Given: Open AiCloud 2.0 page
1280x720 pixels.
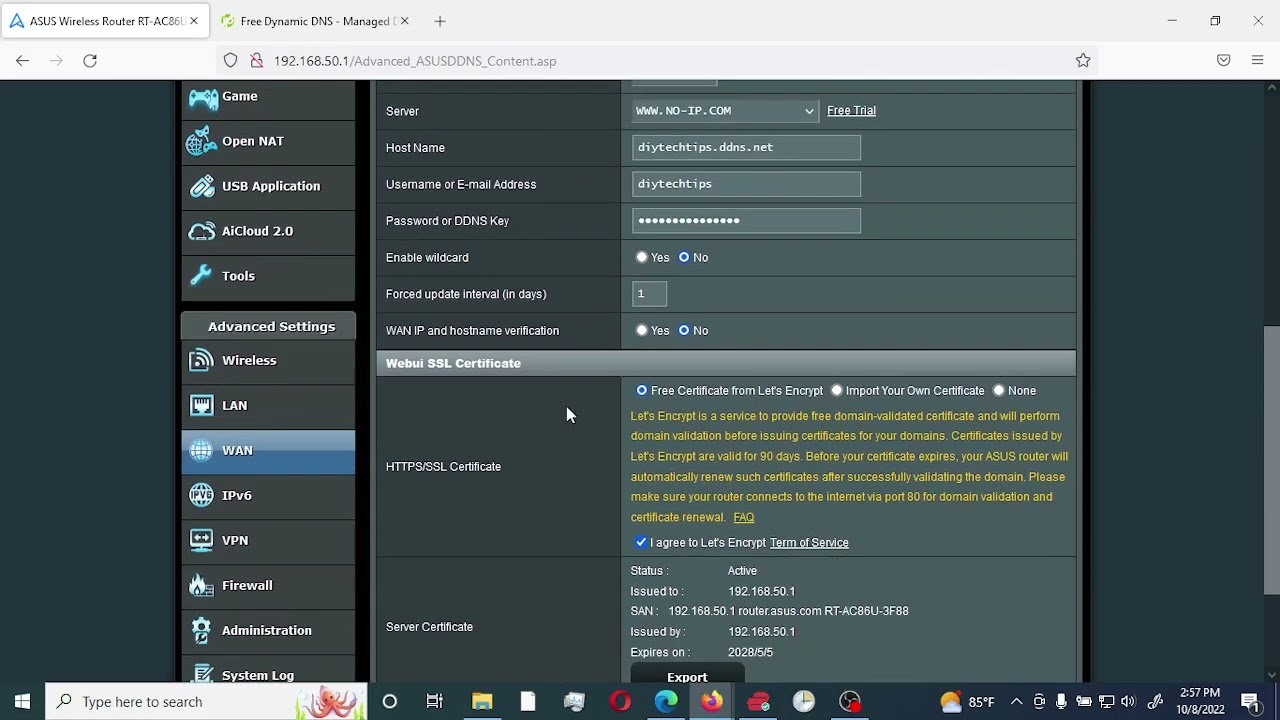Looking at the screenshot, I should pos(268,232).
